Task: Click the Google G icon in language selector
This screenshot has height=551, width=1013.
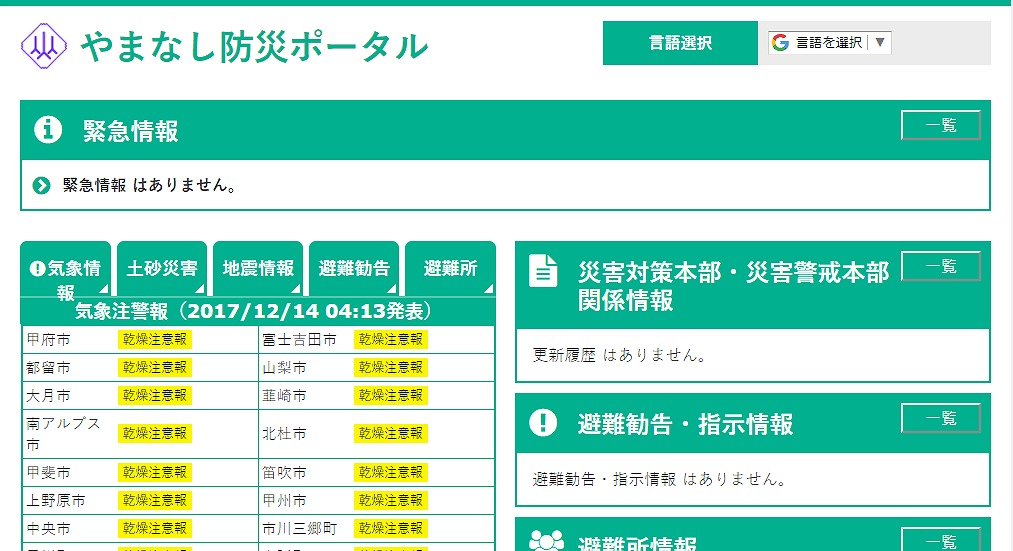Action: 780,43
